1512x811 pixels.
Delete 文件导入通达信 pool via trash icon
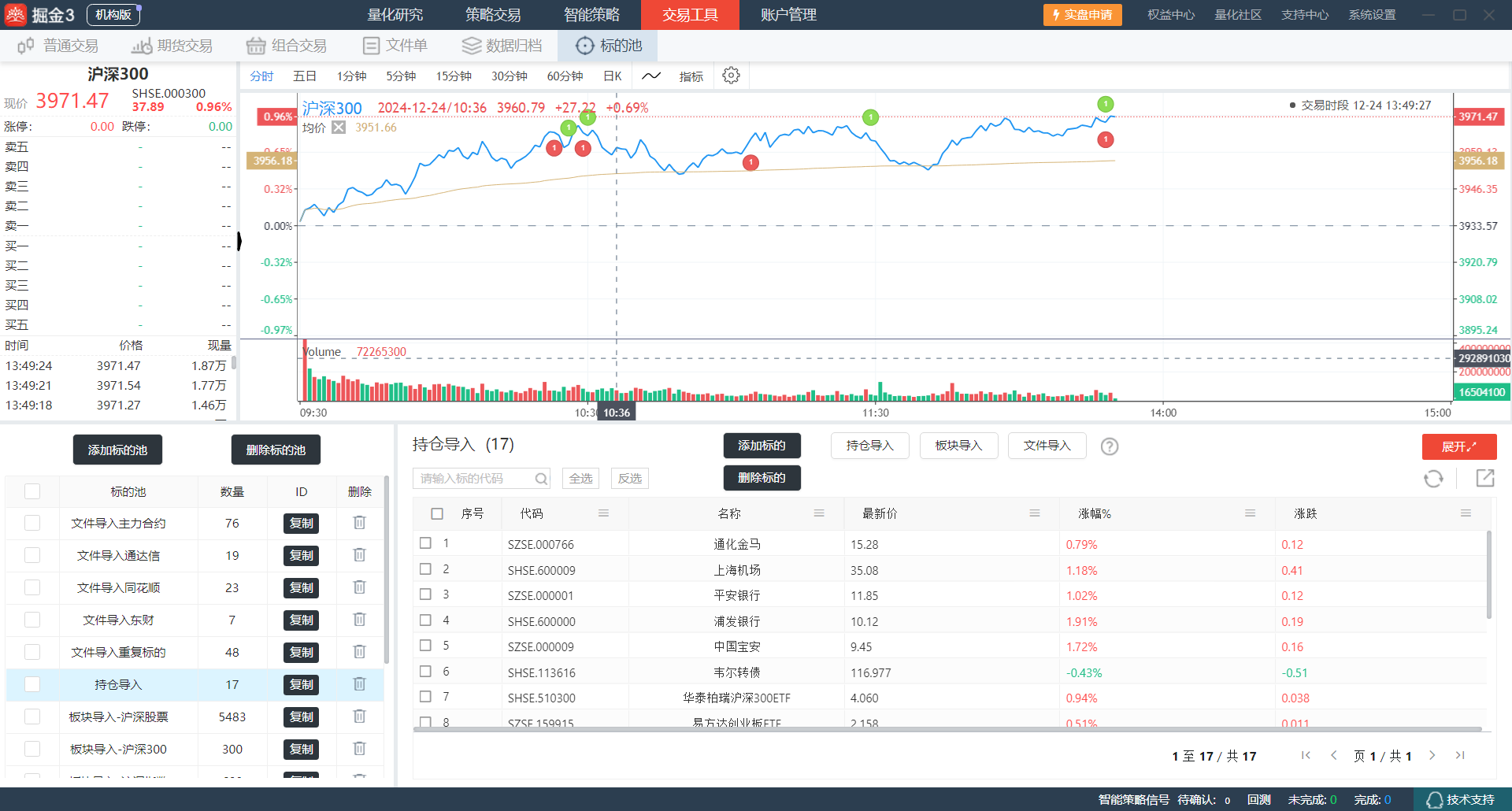tap(359, 555)
